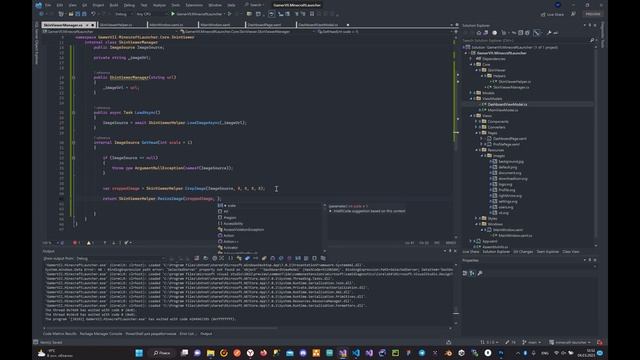This screenshot has height=360, width=640.
Task: Click the Solution Explorer search magnifier icon
Action: click(x=592, y=40)
